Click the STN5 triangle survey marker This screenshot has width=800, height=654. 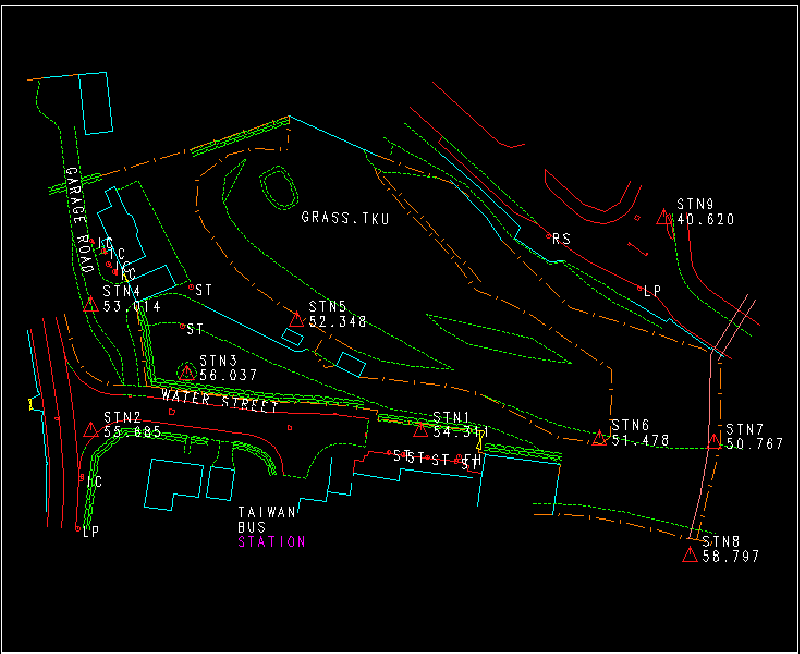coord(296,320)
